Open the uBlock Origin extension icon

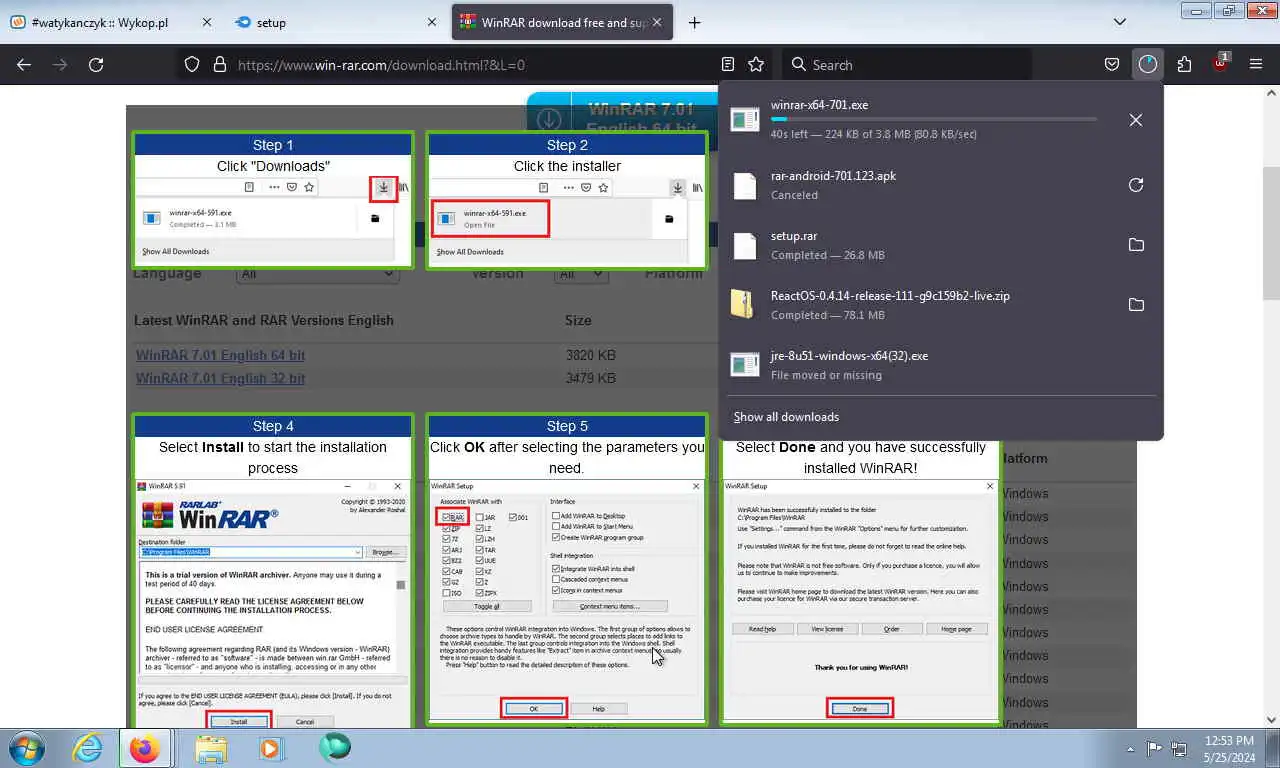[1220, 64]
